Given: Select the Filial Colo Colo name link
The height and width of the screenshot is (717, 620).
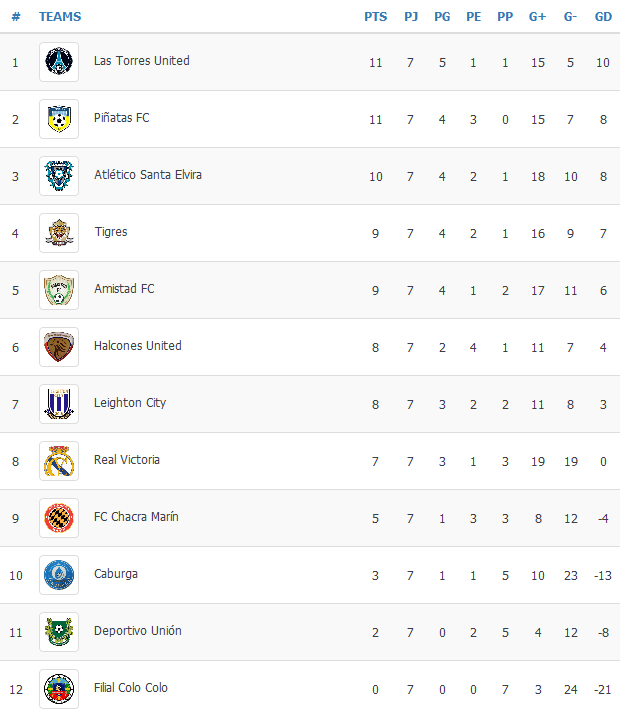Looking at the screenshot, I should (131, 688).
